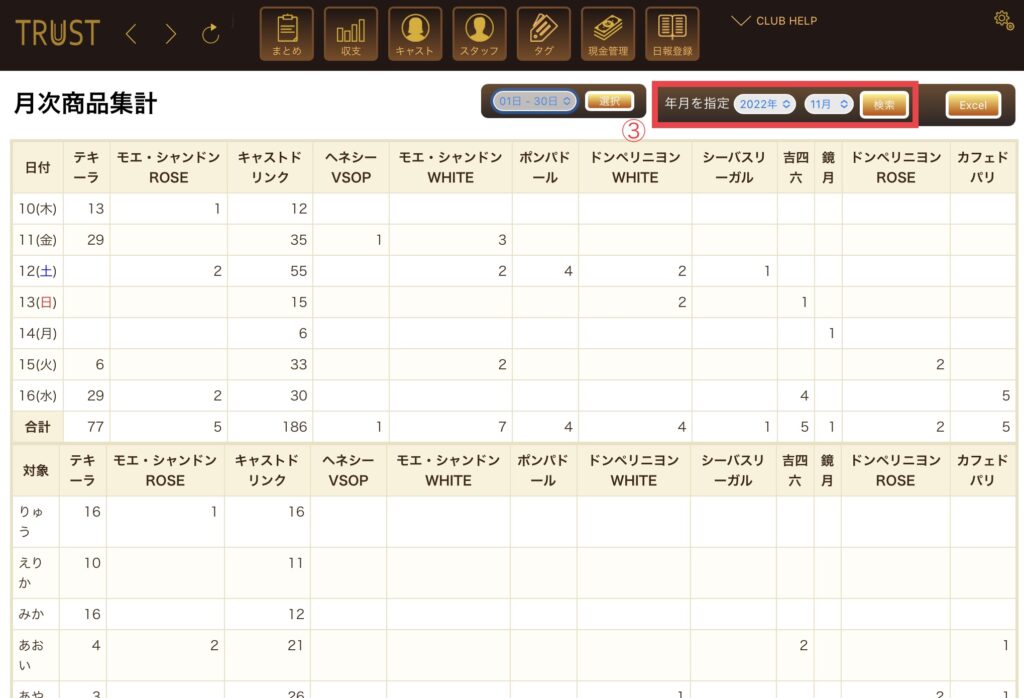Open the まとめ summary icon
Screen dimensions: 1024x698
pos(287,34)
